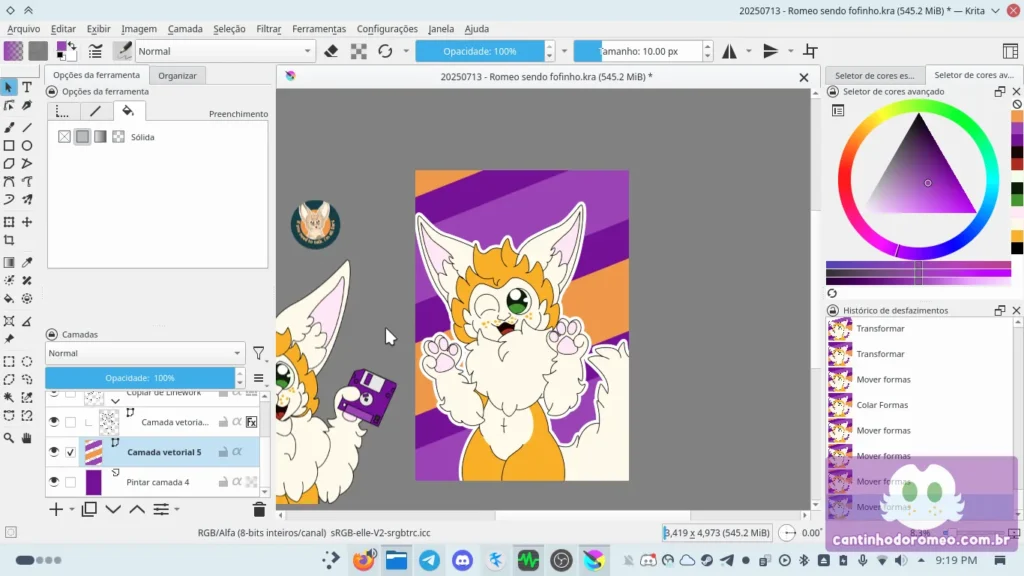Select the Color Sampler eyedropper tool
This screenshot has height=576, width=1024.
point(27,263)
